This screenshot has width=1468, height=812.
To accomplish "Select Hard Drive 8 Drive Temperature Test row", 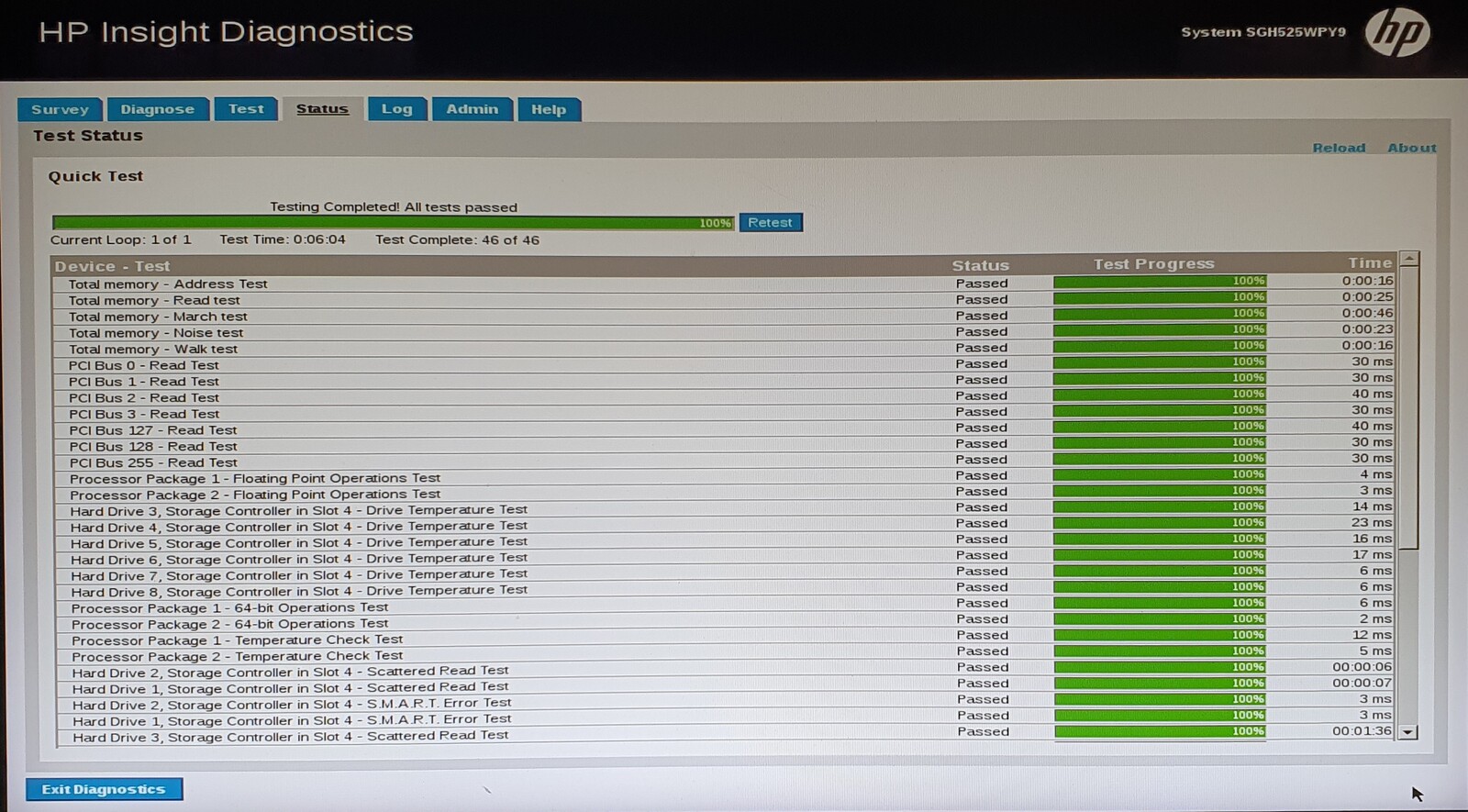I will [724, 591].
